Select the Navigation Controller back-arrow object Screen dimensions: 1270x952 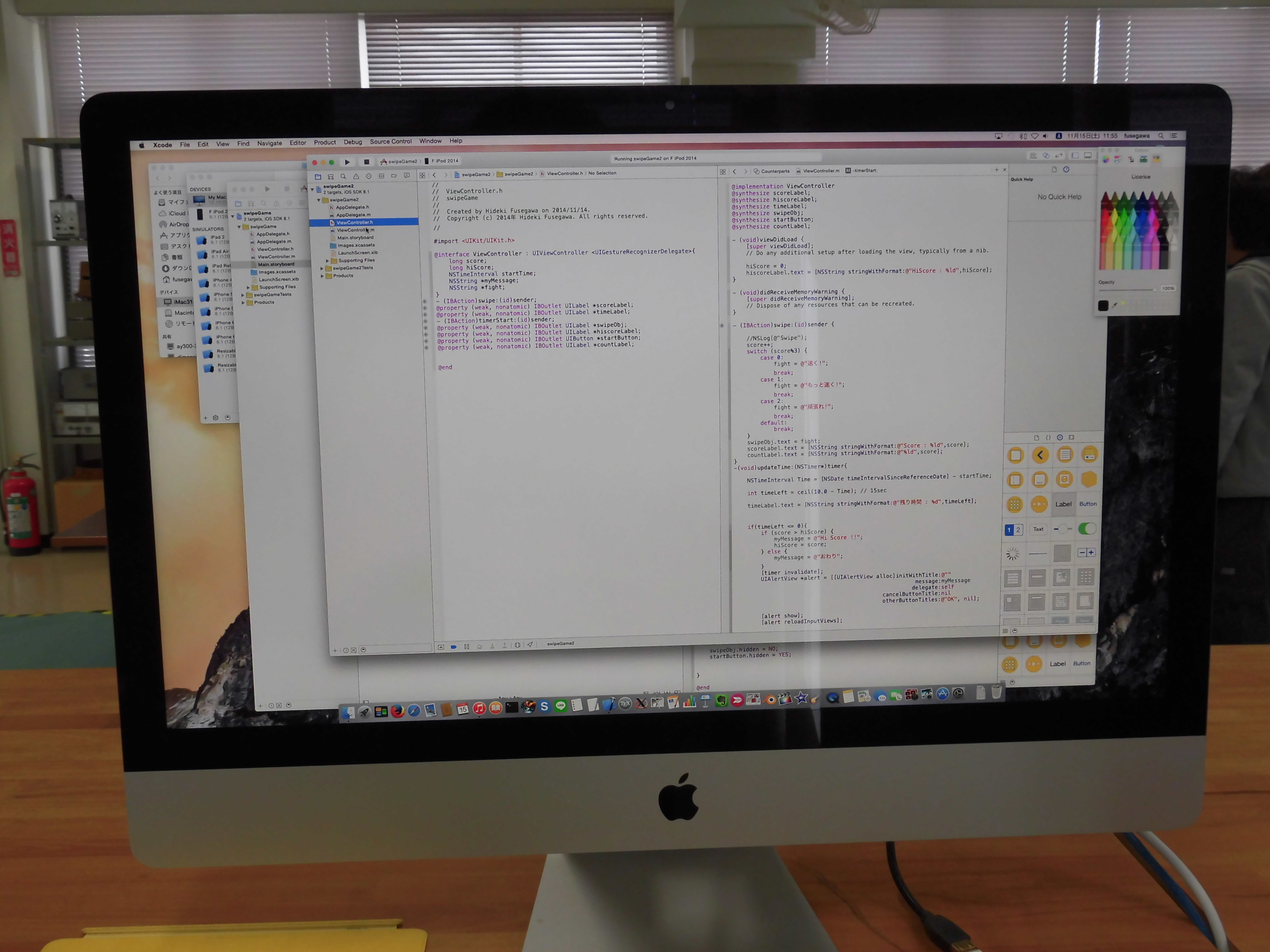[1040, 455]
